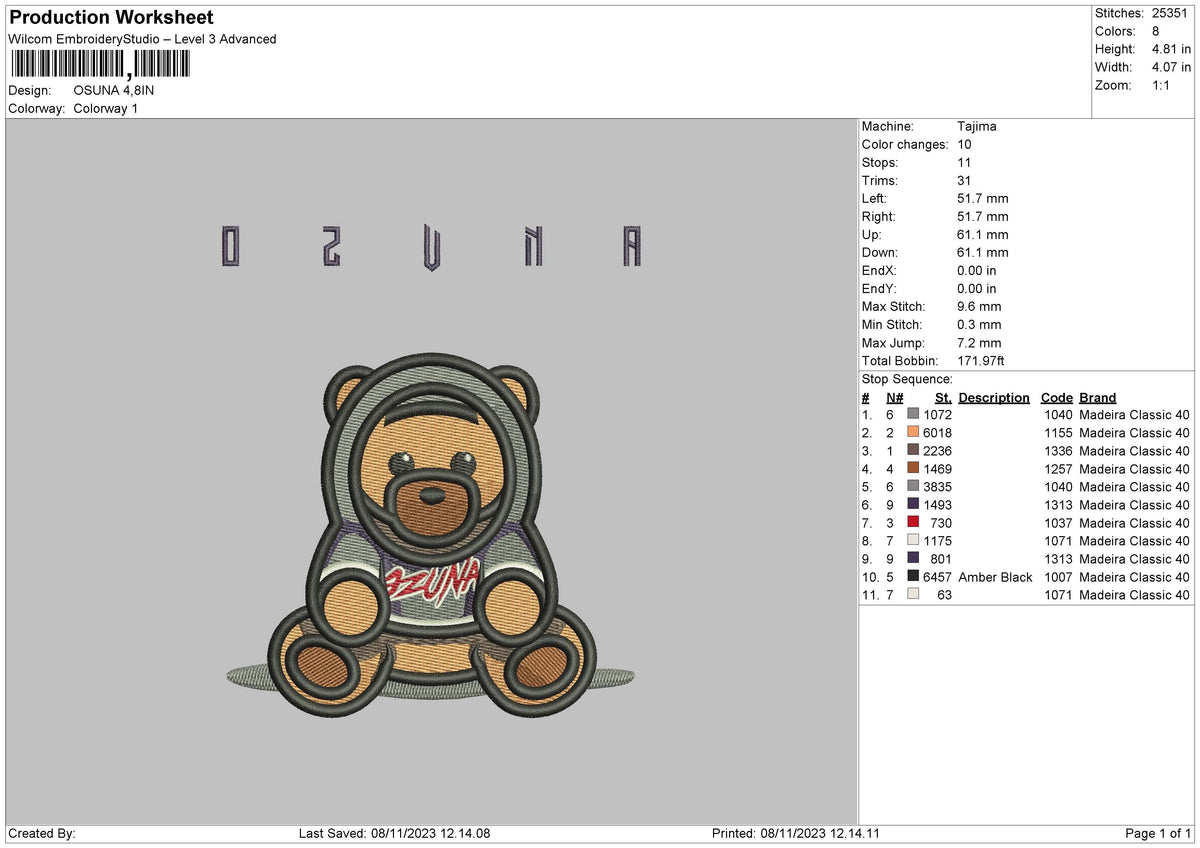
Task: Click the 'Stops:' label
Action: [x=880, y=163]
